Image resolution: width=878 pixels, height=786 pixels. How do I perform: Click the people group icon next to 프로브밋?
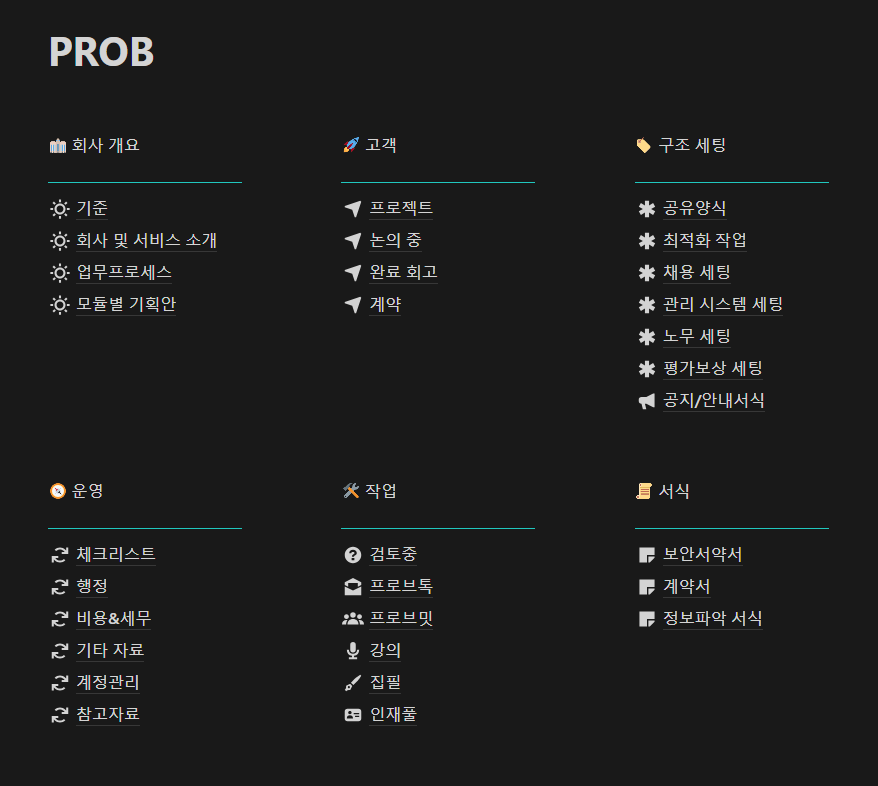(x=354, y=618)
